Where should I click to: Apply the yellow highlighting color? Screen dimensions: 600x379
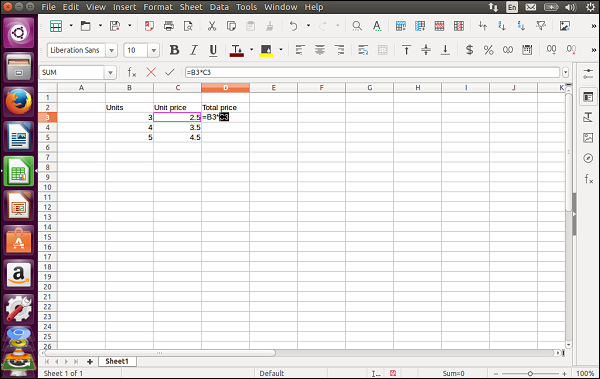(266, 50)
